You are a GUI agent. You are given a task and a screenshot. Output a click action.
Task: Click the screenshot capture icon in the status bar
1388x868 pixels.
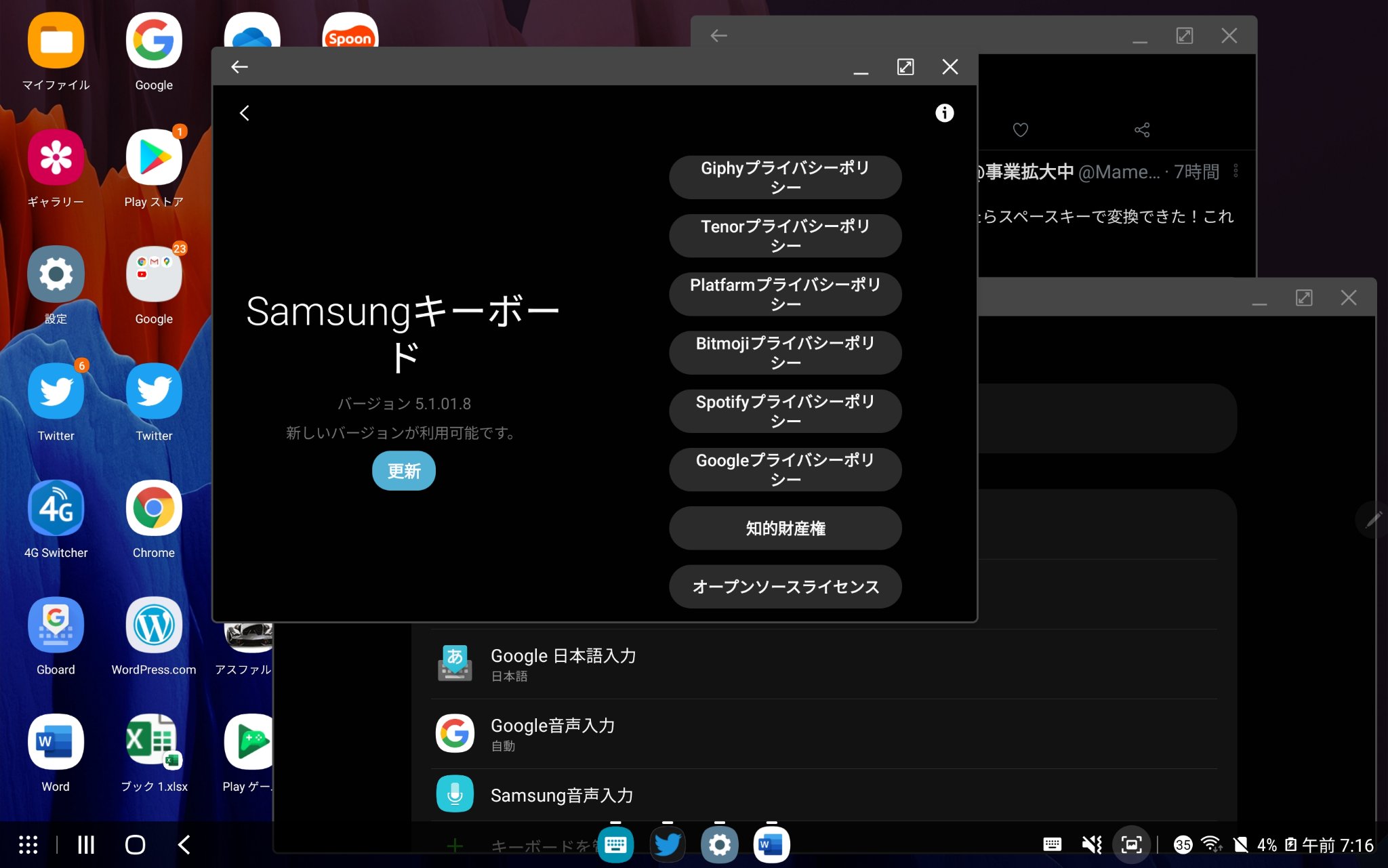1131,844
